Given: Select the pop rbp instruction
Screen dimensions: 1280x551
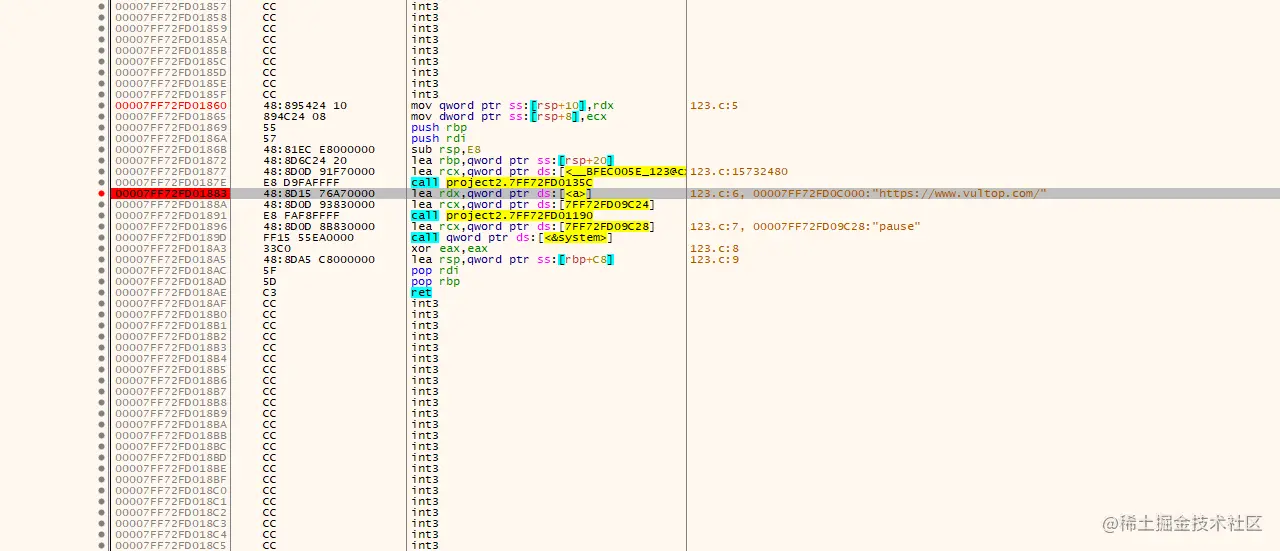Looking at the screenshot, I should click(435, 281).
